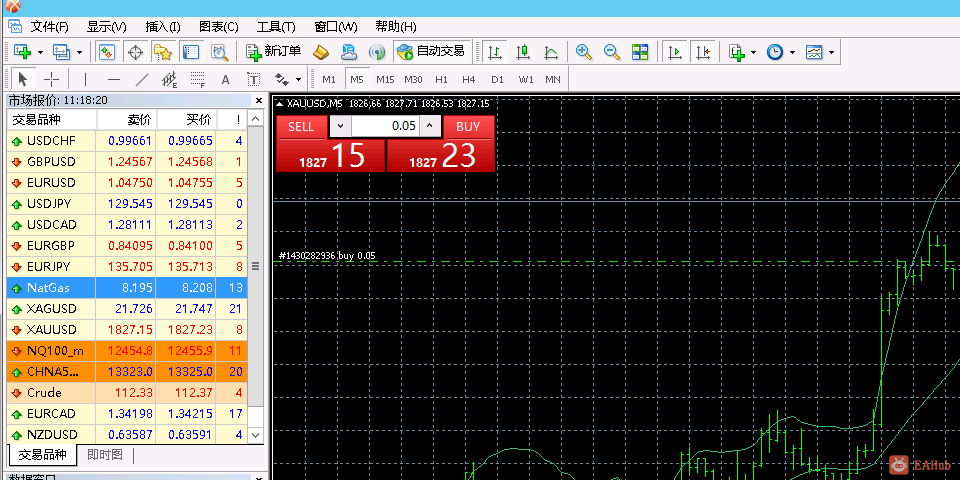Click the zoom in magnifier icon
960x480 pixels.
[x=584, y=51]
